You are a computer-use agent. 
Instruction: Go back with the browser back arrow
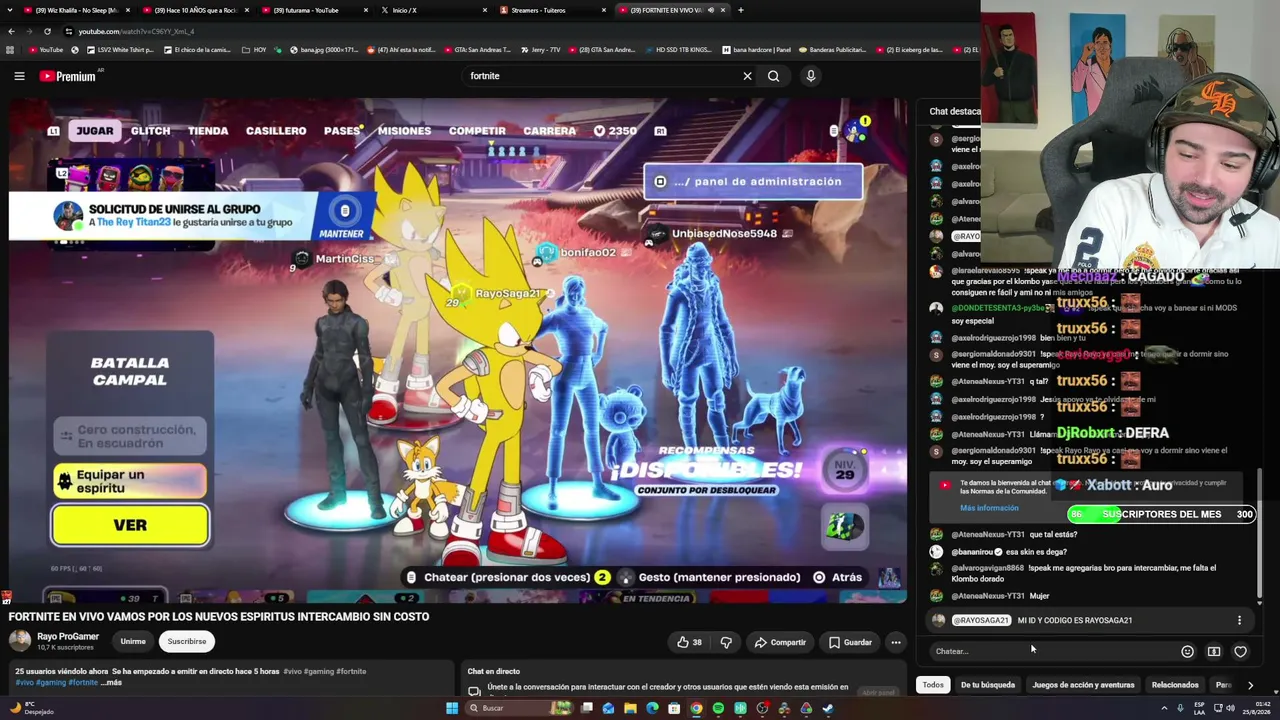point(11,31)
